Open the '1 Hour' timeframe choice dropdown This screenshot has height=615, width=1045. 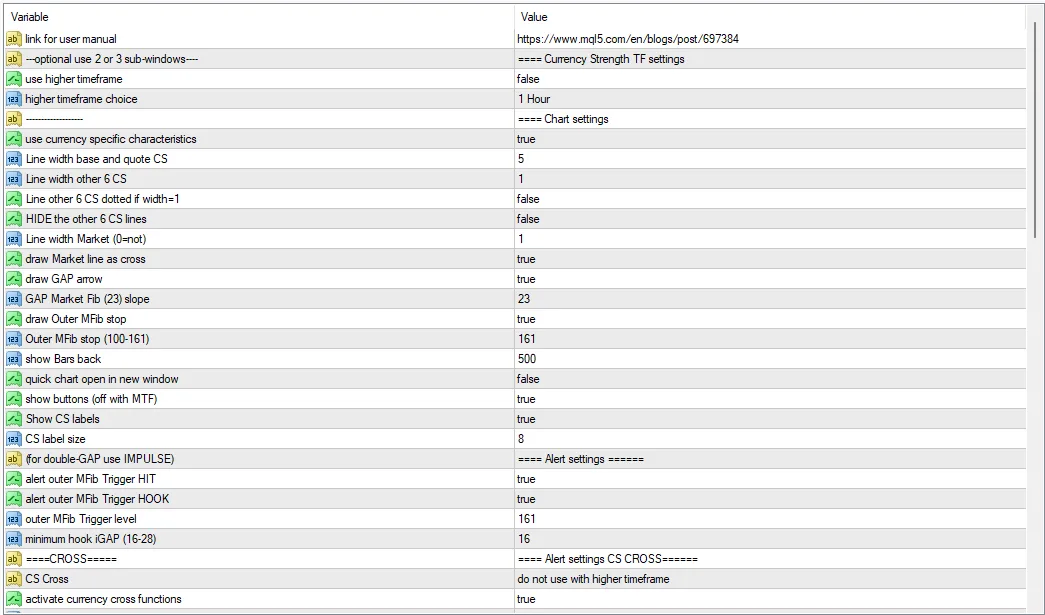[534, 99]
